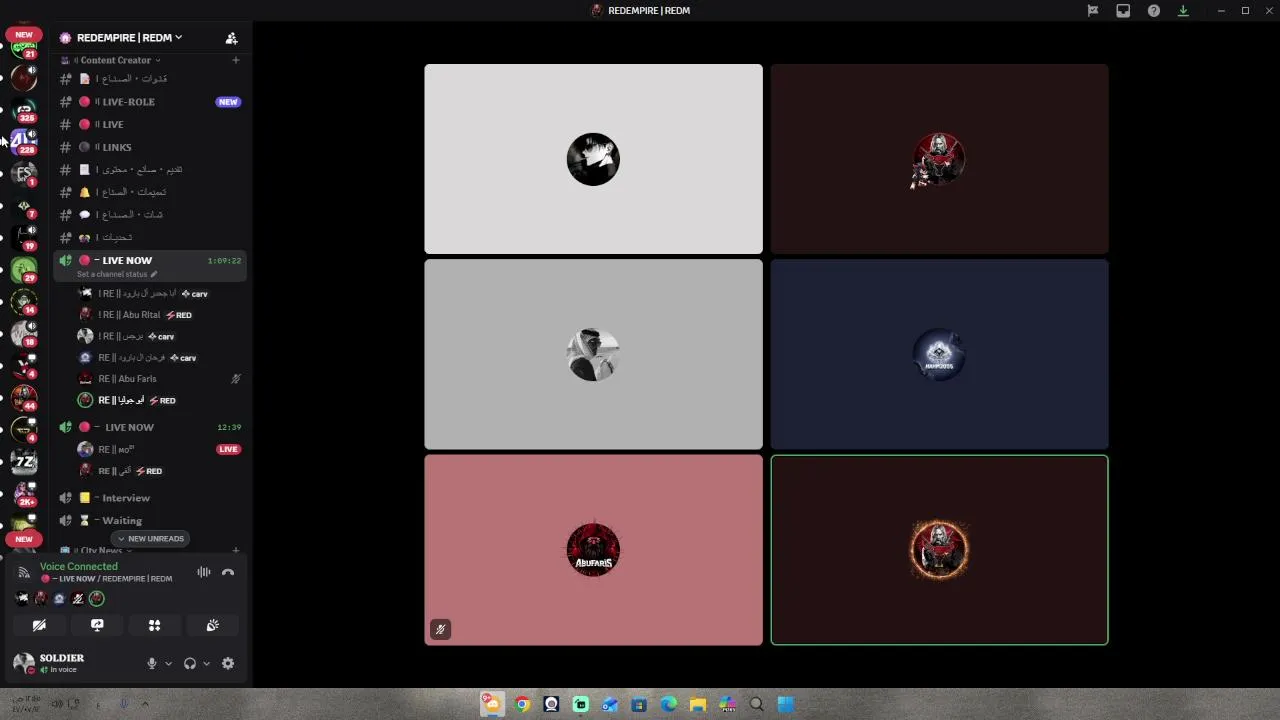Viewport: 1280px width, 720px height.
Task: Share your screen in voice channel
Action: pos(97,625)
